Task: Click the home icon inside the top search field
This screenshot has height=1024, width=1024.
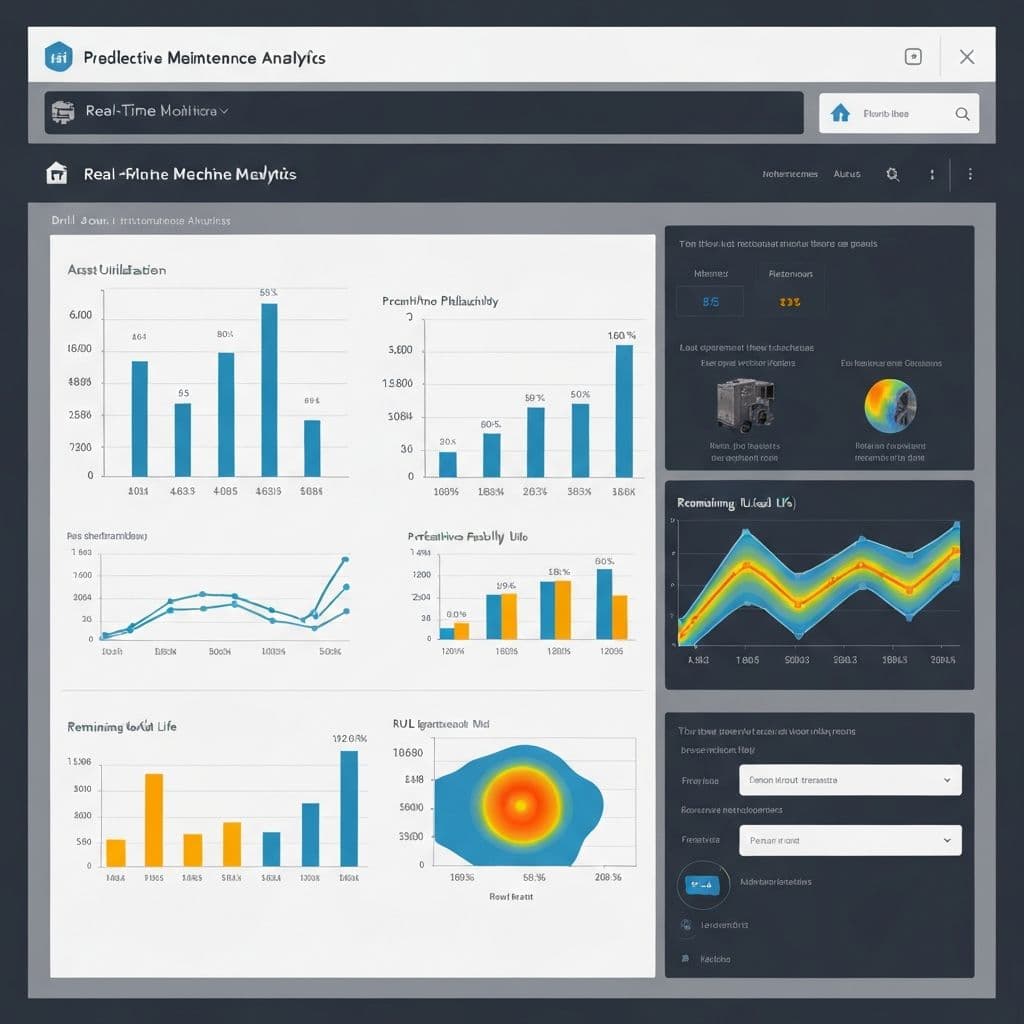Action: (840, 113)
